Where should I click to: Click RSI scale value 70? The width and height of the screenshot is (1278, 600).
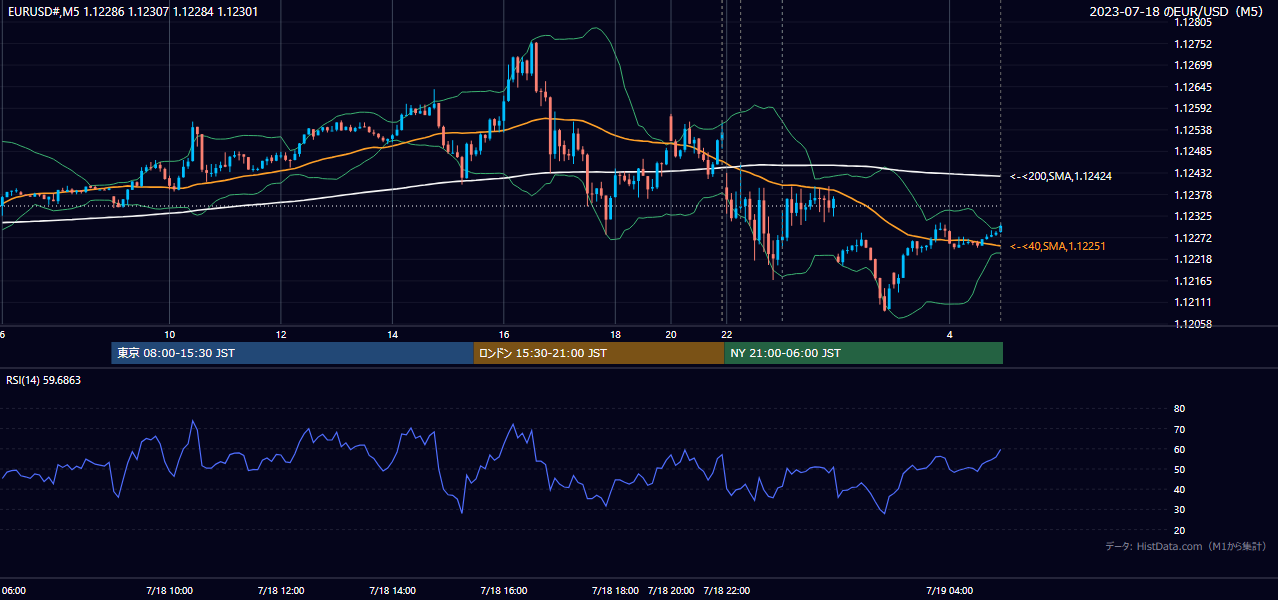(1179, 429)
